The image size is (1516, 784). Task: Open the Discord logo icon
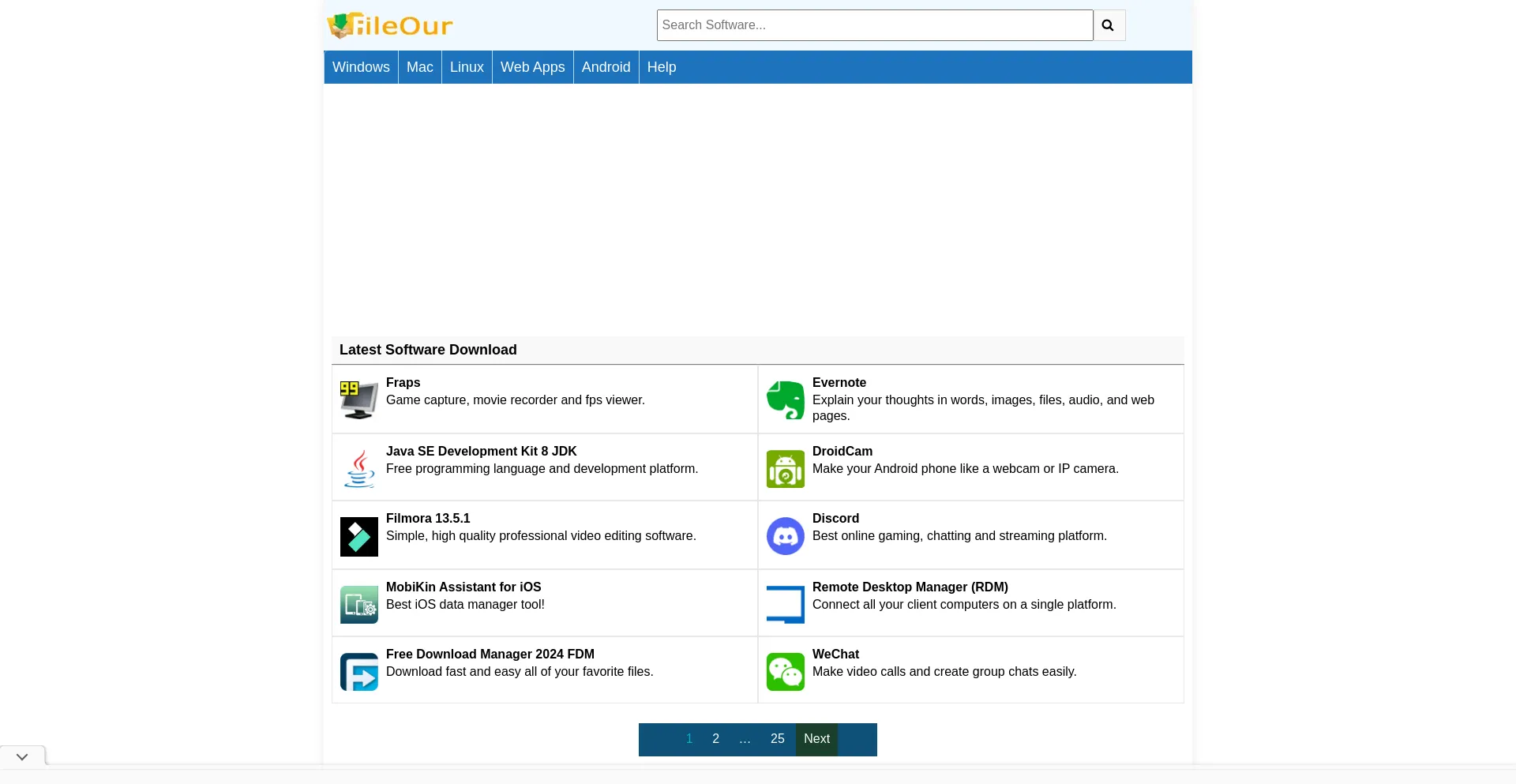click(x=785, y=536)
